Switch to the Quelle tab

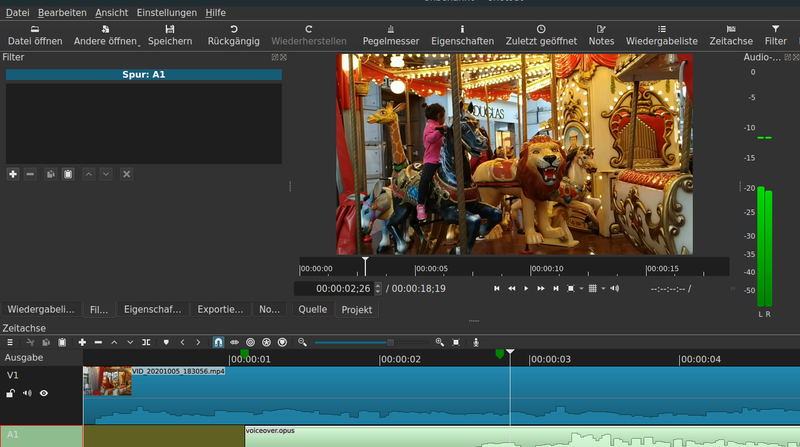(x=312, y=309)
